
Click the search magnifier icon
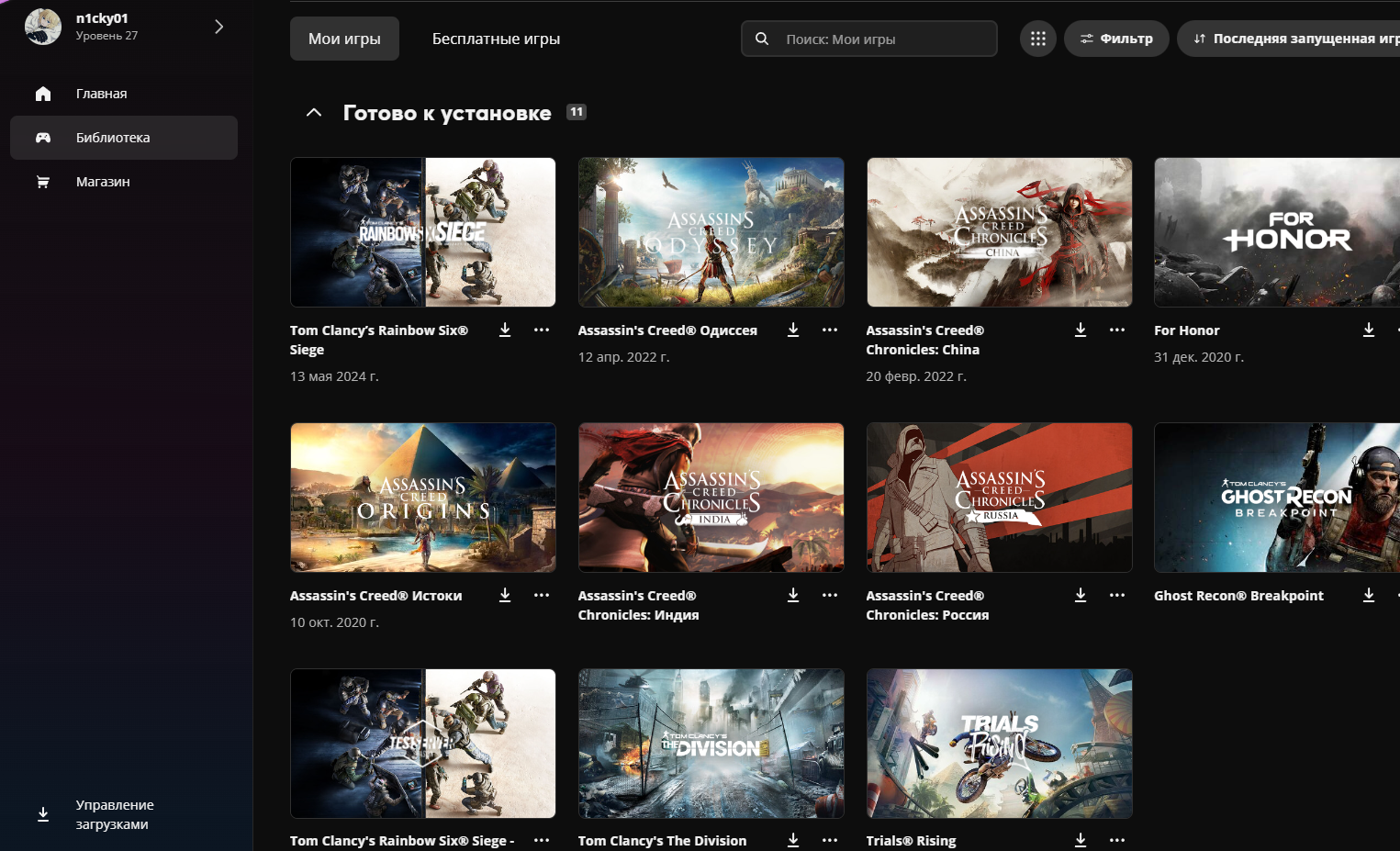click(762, 39)
